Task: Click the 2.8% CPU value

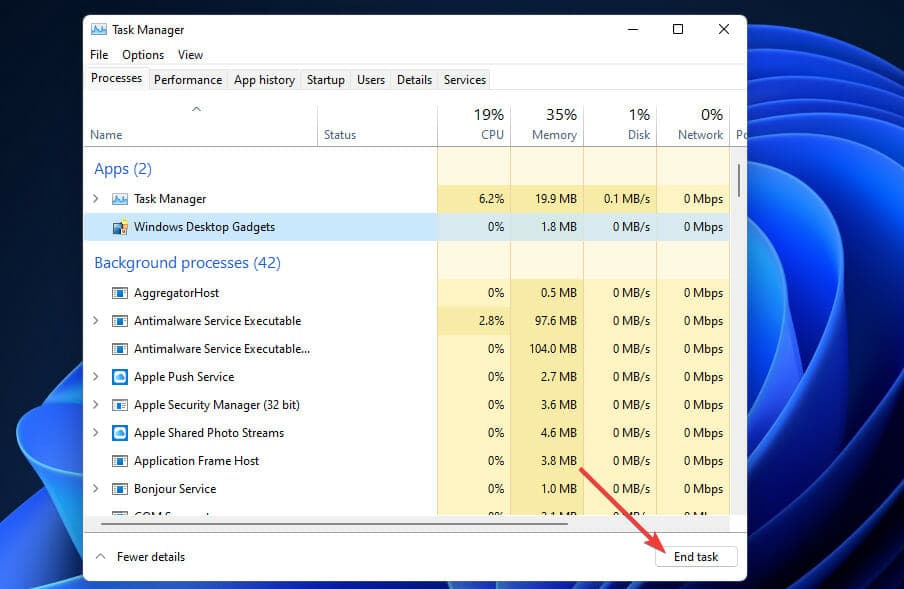Action: 491,320
